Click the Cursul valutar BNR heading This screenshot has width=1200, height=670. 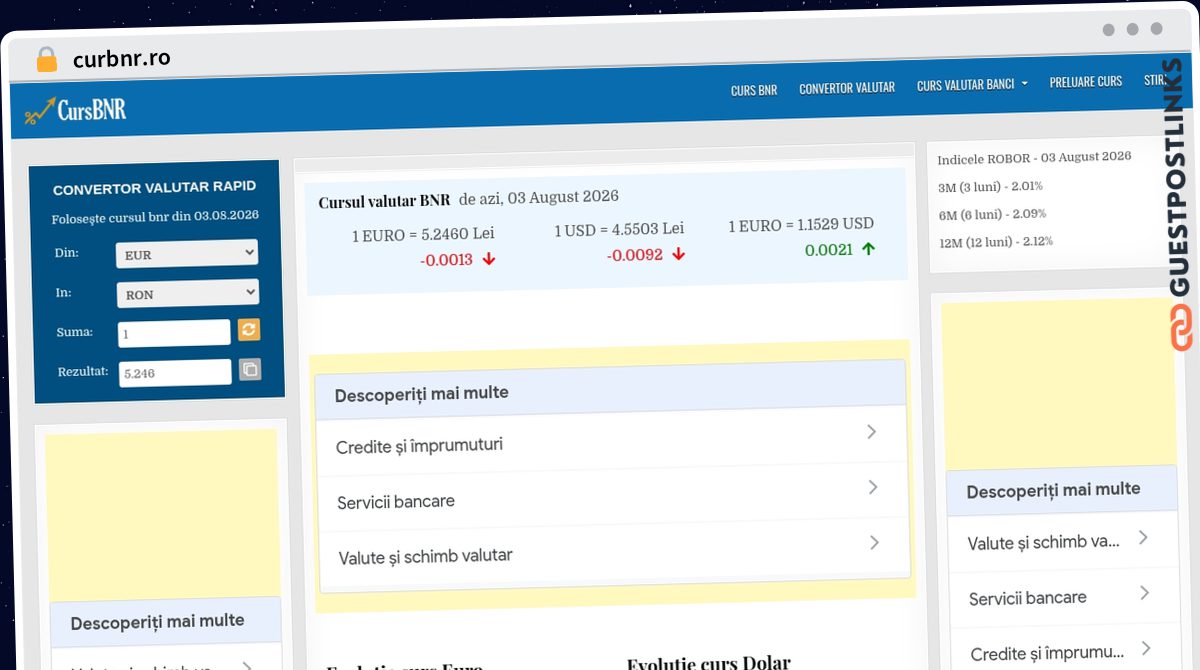pyautogui.click(x=384, y=201)
